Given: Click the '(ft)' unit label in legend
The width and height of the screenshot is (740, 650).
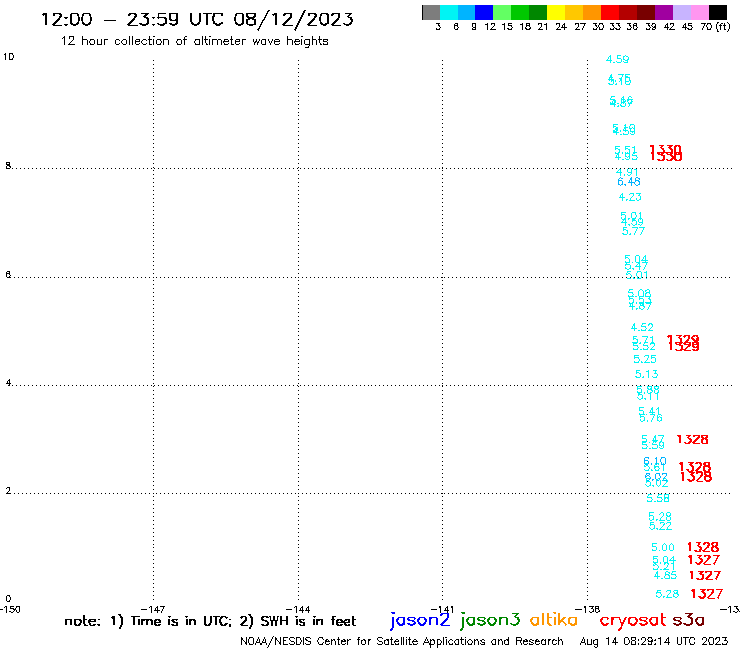Looking at the screenshot, I should click(x=723, y=26).
